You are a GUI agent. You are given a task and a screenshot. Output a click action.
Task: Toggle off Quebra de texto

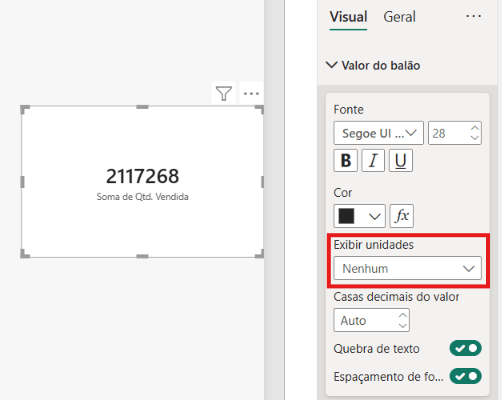coord(465,348)
